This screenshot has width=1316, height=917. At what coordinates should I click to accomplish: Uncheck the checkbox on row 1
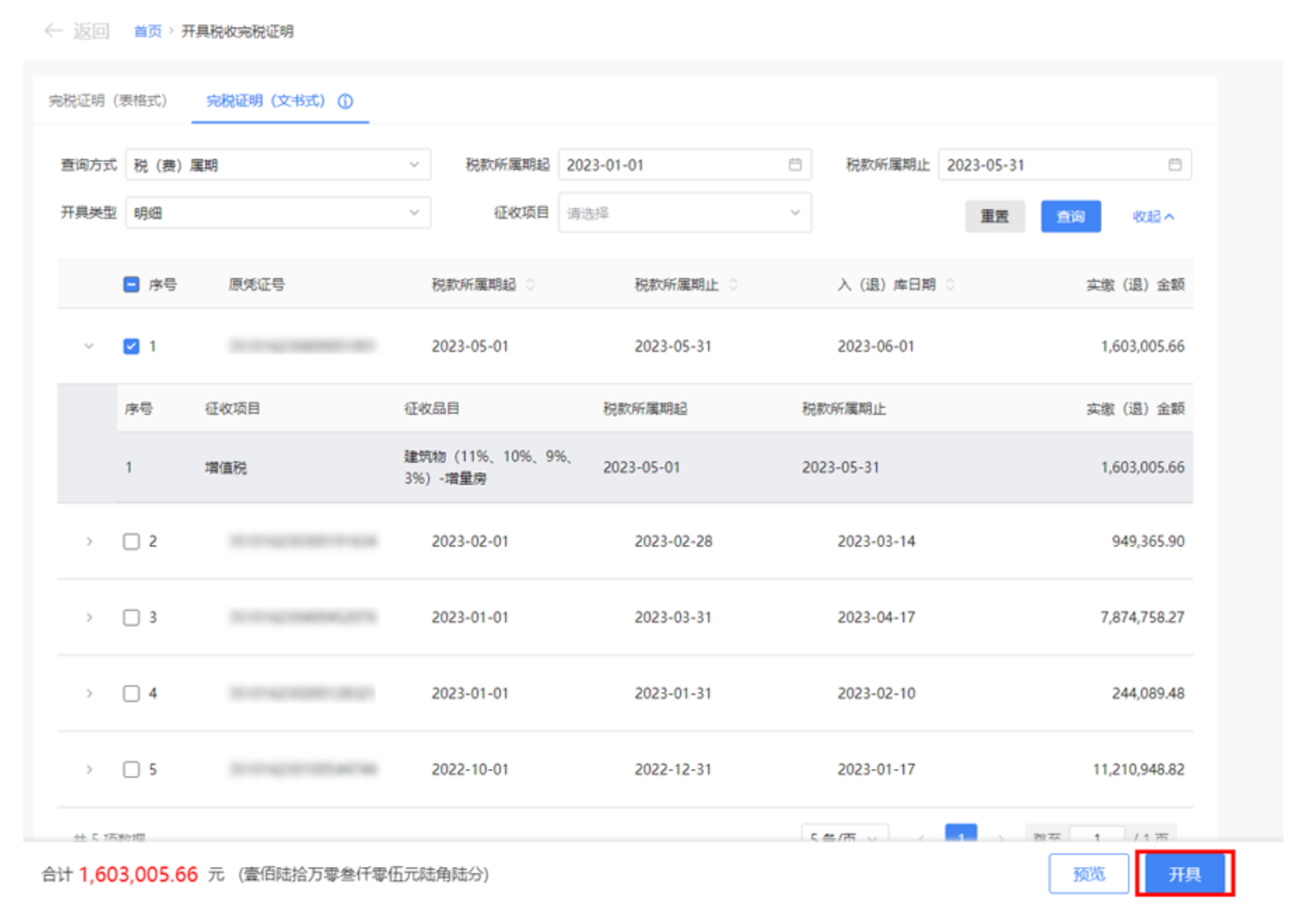131,346
